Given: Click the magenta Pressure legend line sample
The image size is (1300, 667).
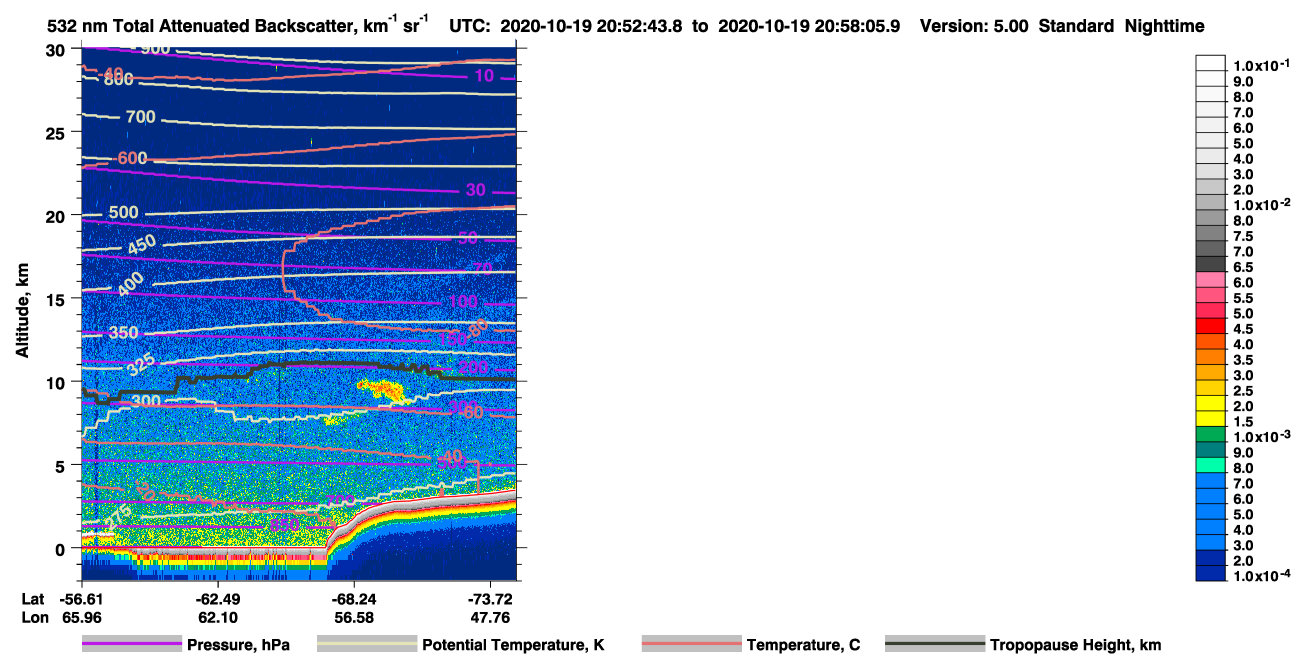Looking at the screenshot, I should (x=132, y=645).
